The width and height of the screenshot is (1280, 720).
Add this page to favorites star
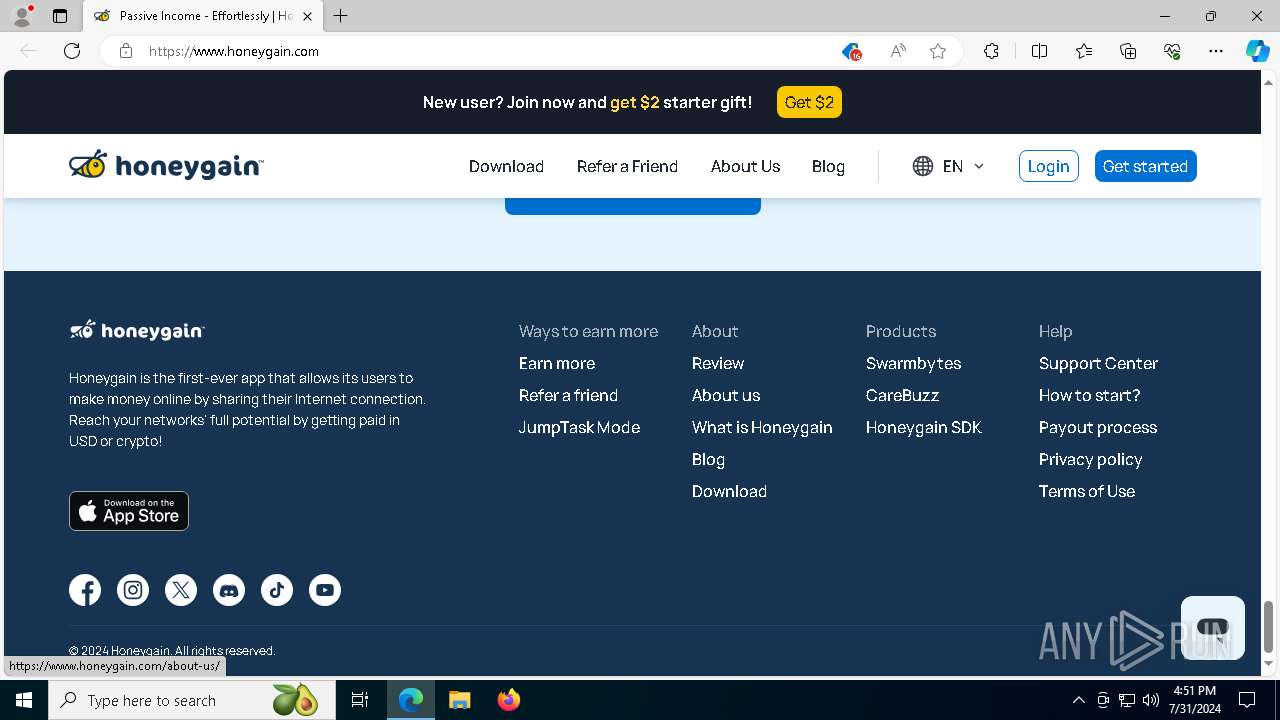pyautogui.click(x=938, y=51)
